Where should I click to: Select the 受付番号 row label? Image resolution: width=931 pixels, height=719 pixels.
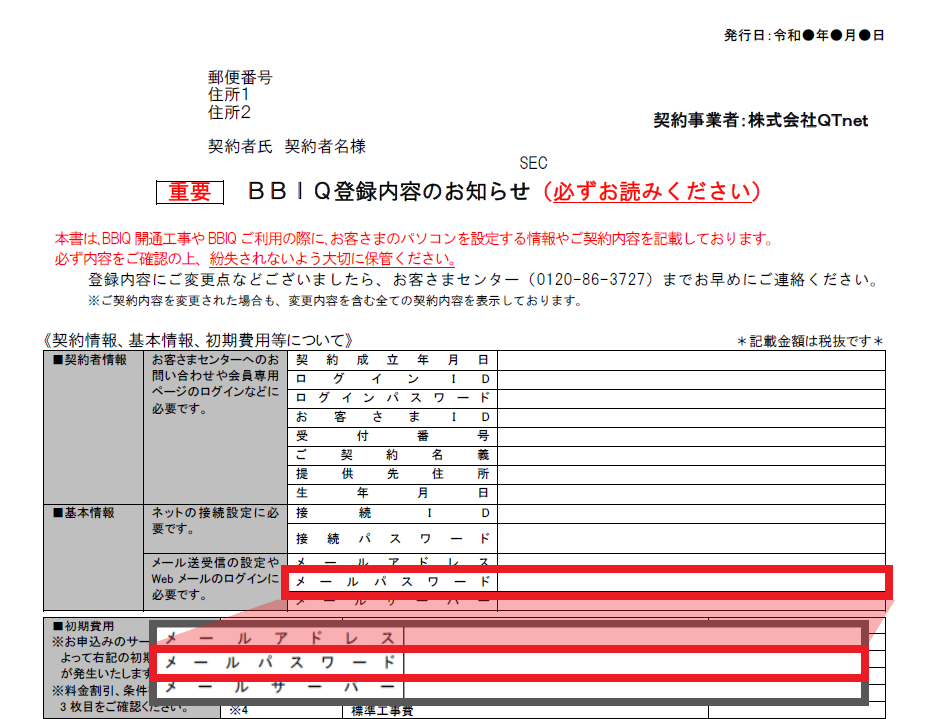pyautogui.click(x=392, y=436)
